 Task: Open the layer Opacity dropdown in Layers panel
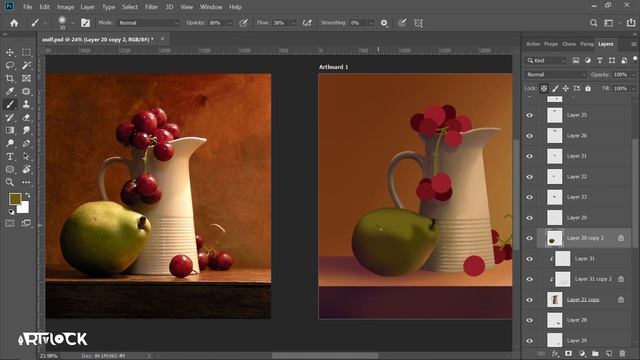tap(633, 75)
